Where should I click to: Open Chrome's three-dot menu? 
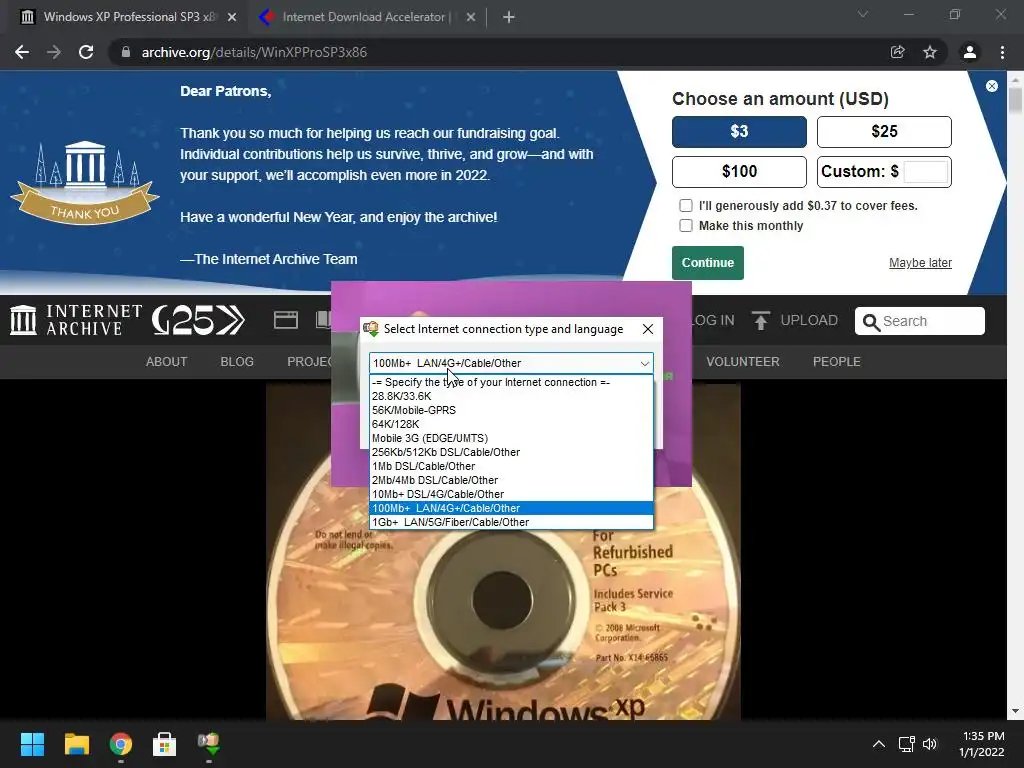click(1002, 52)
